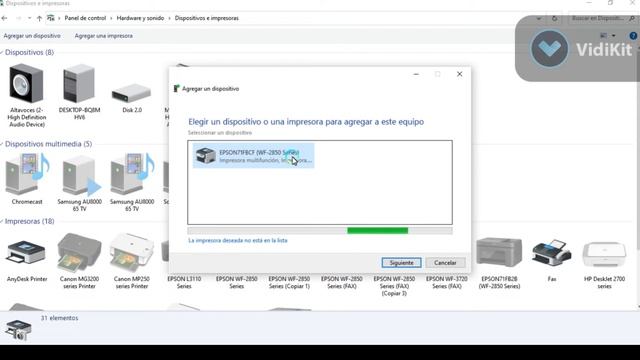The height and width of the screenshot is (360, 640).
Task: Select the EPSON71FB2B (WF-2850 Series) printer
Action: click(499, 253)
